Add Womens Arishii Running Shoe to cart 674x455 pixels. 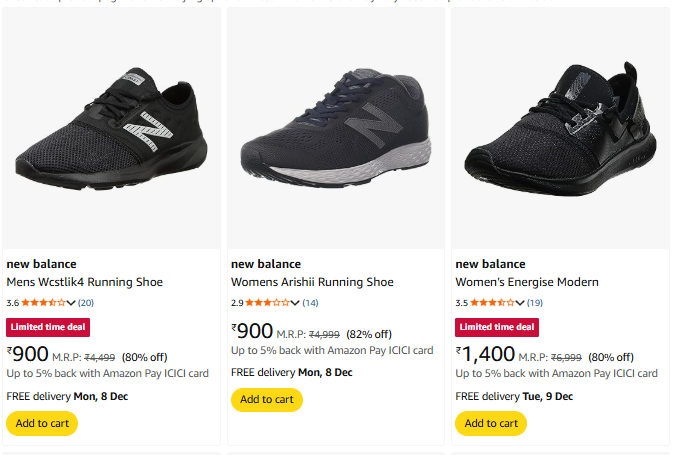point(266,400)
